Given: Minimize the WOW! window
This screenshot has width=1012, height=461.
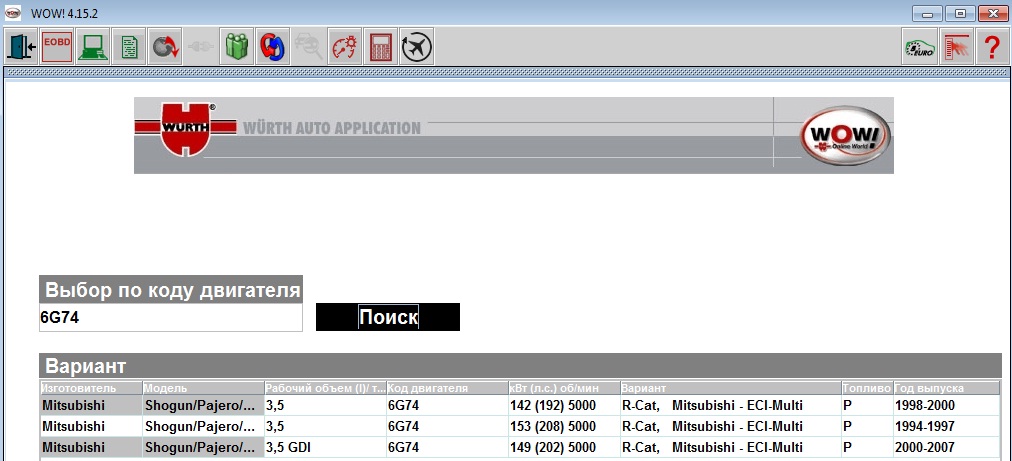Looking at the screenshot, I should pyautogui.click(x=927, y=13).
